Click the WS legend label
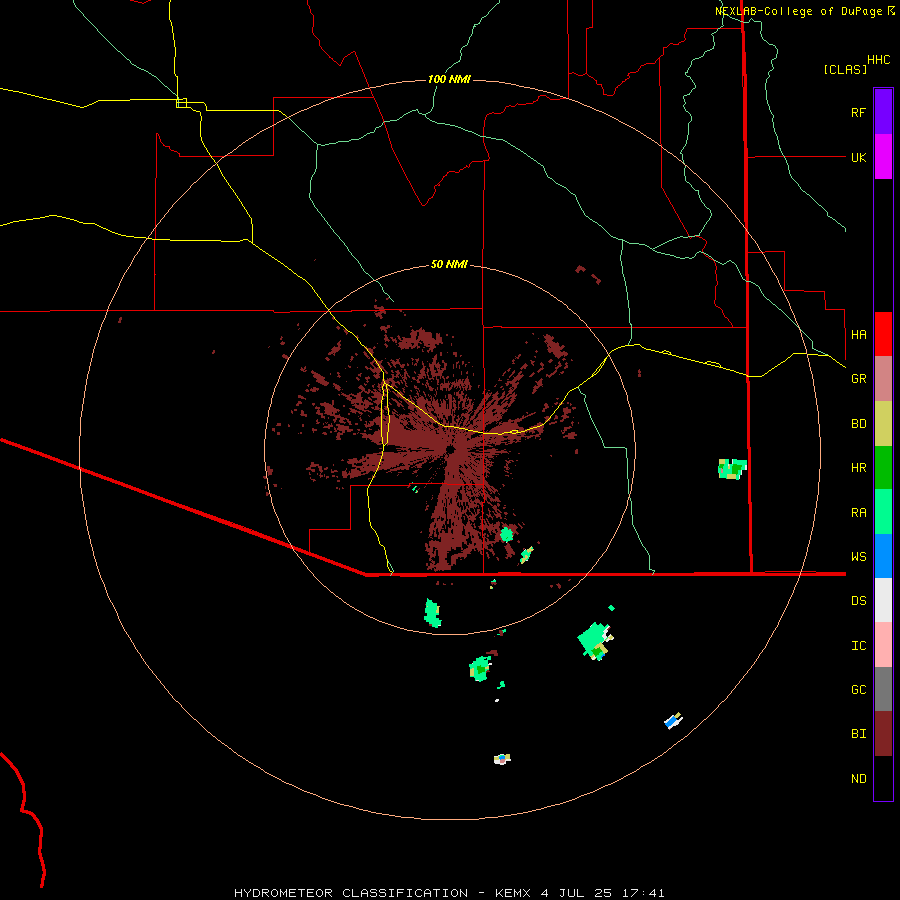This screenshot has height=900, width=900. pyautogui.click(x=858, y=557)
